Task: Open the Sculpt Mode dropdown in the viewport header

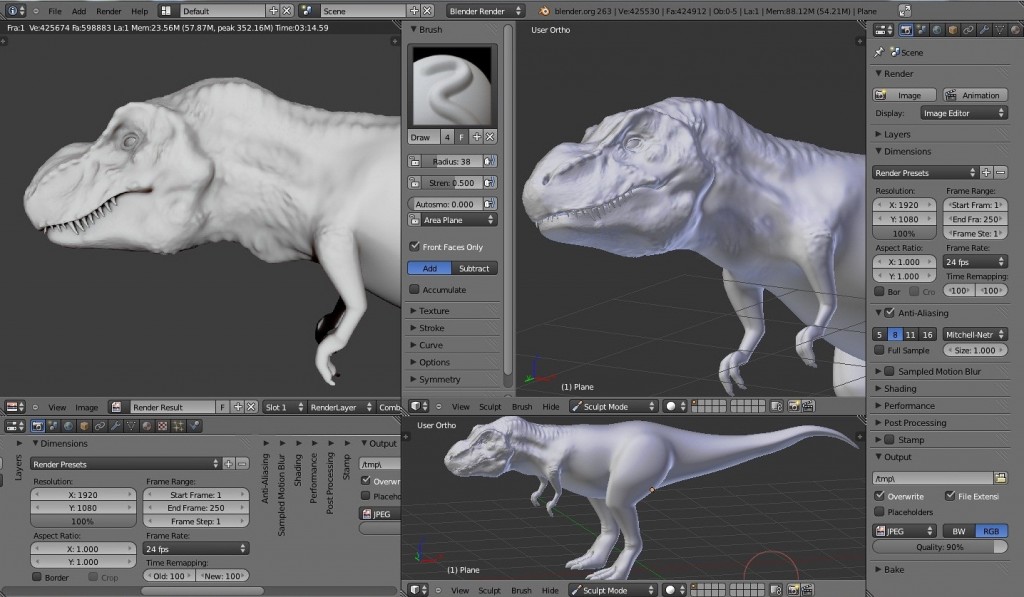Action: pos(612,406)
